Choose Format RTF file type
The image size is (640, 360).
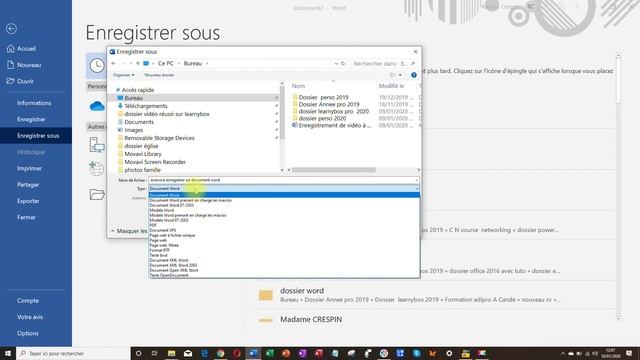click(160, 250)
